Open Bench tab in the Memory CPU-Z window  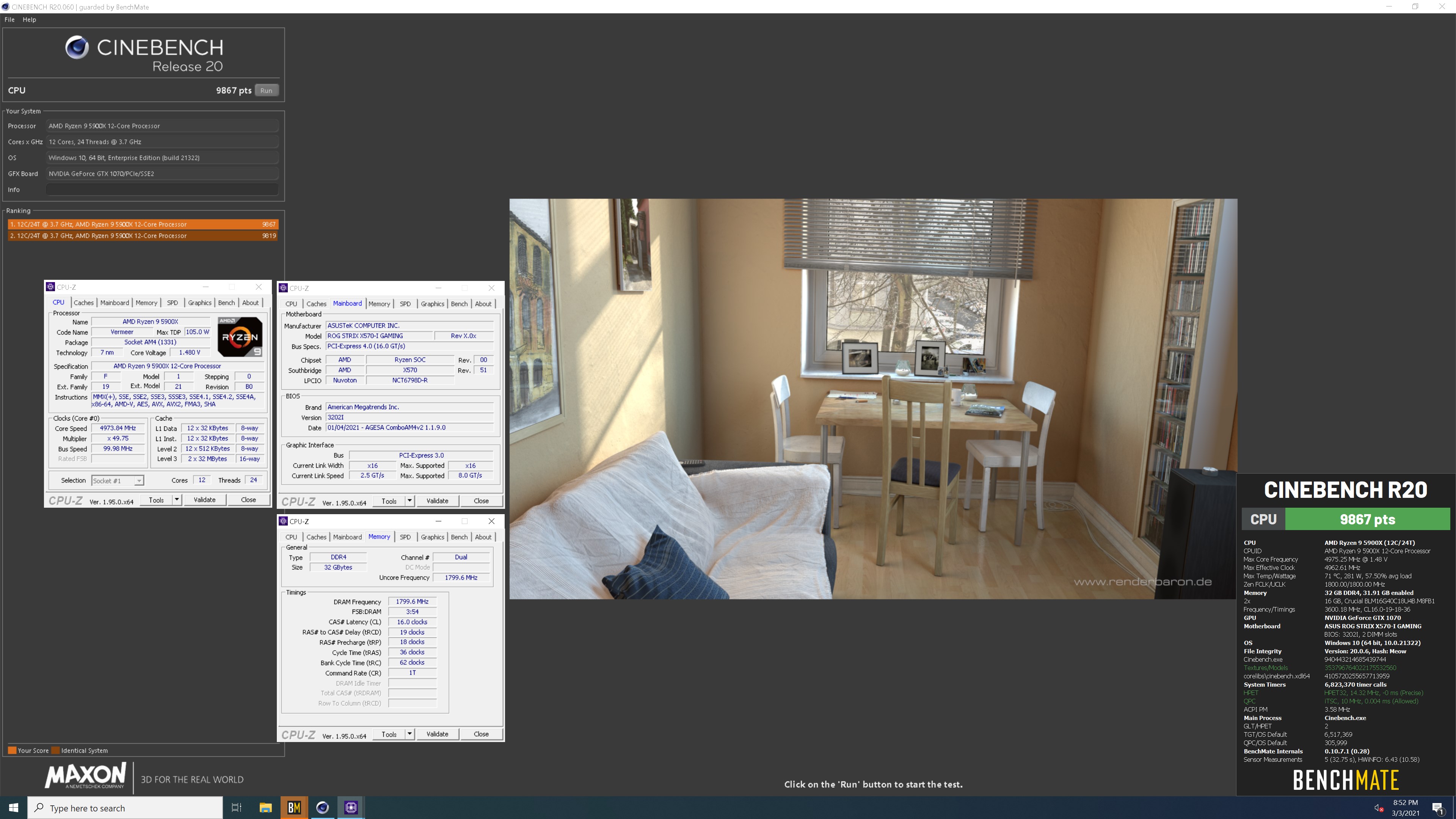point(460,537)
